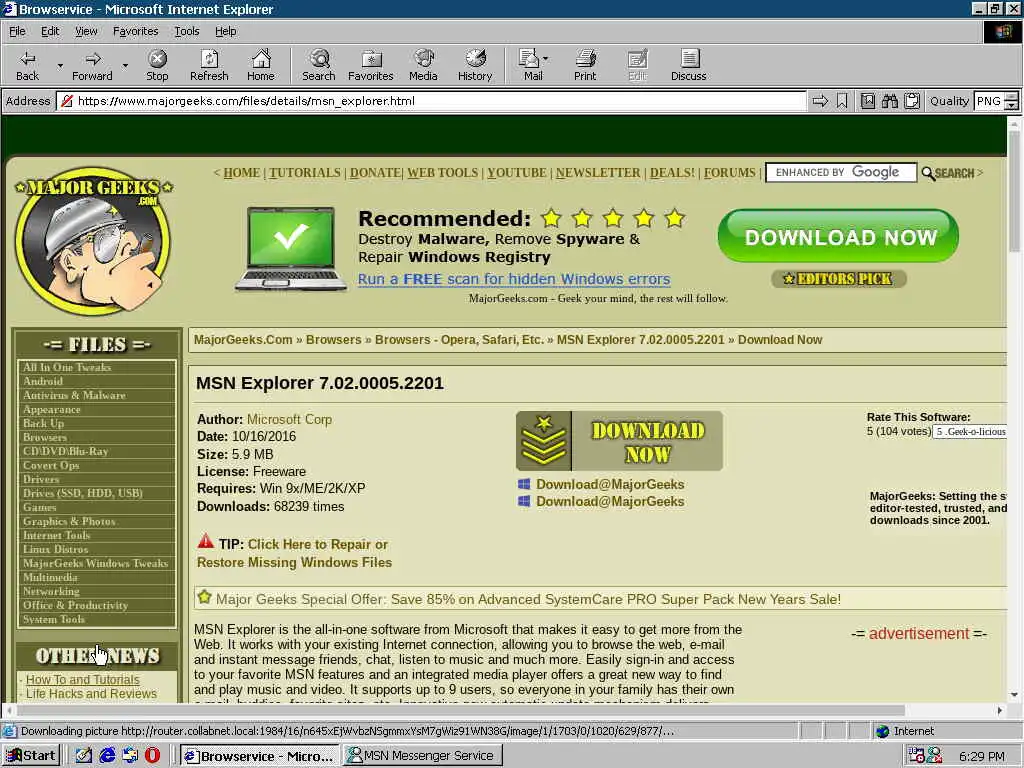Open the Start menu

click(x=31, y=756)
